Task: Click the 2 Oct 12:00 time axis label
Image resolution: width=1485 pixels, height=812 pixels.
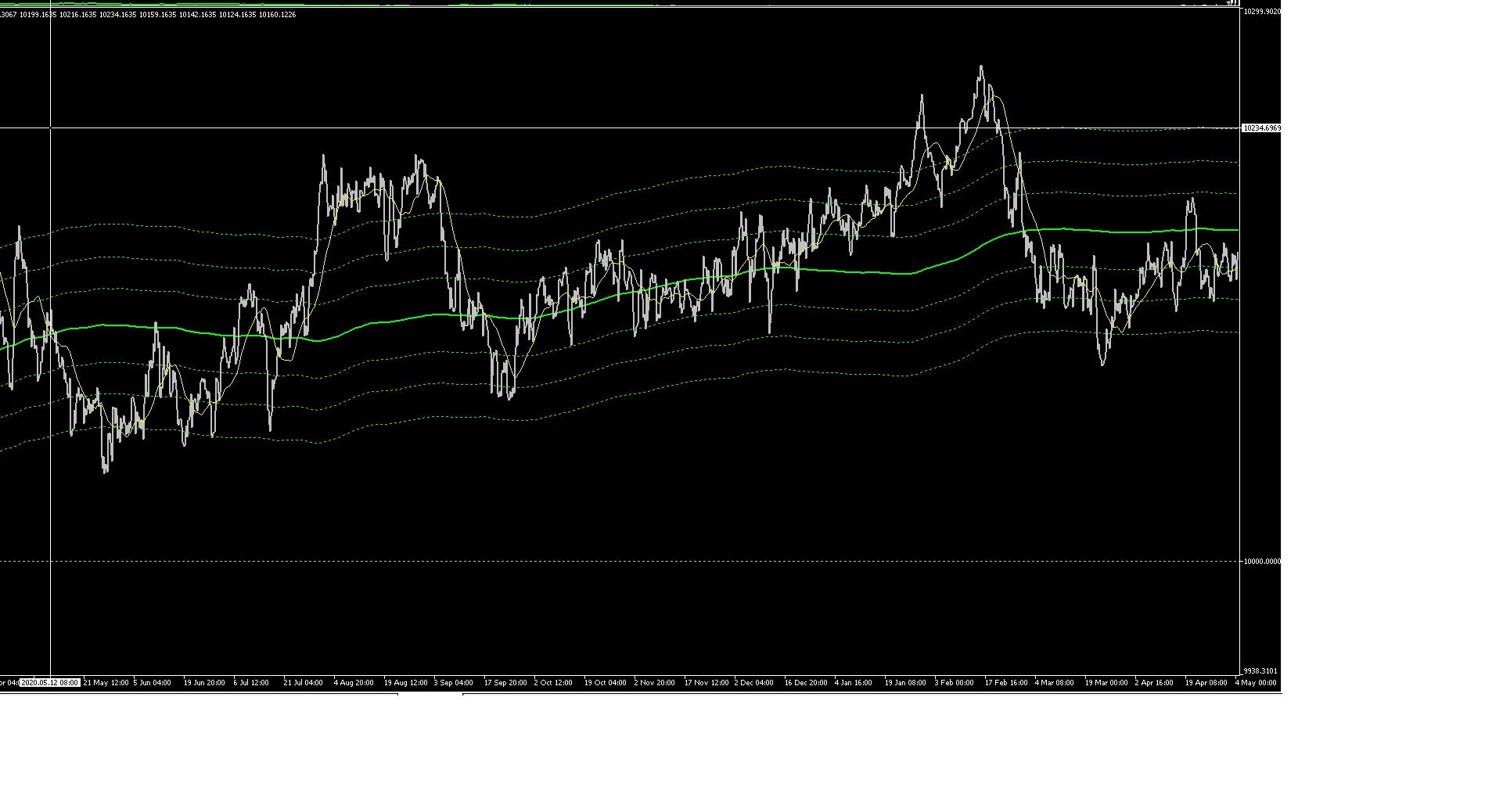Action: pyautogui.click(x=553, y=682)
